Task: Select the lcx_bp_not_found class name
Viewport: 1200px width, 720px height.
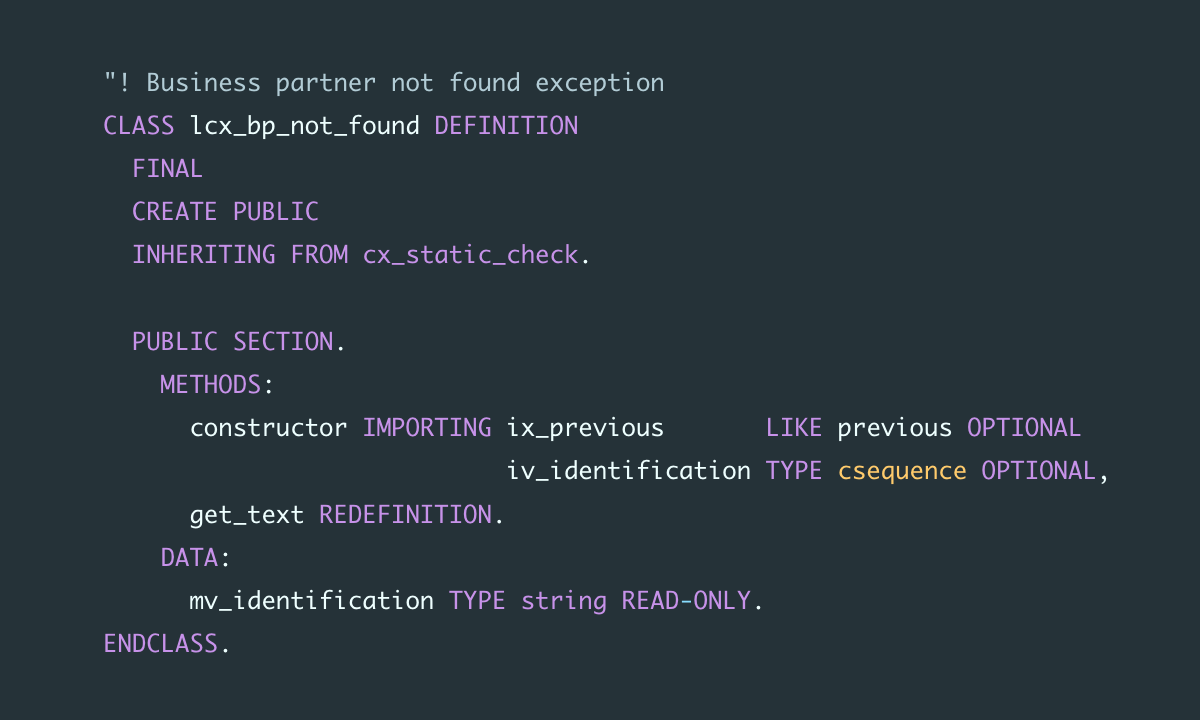Action: 305,126
